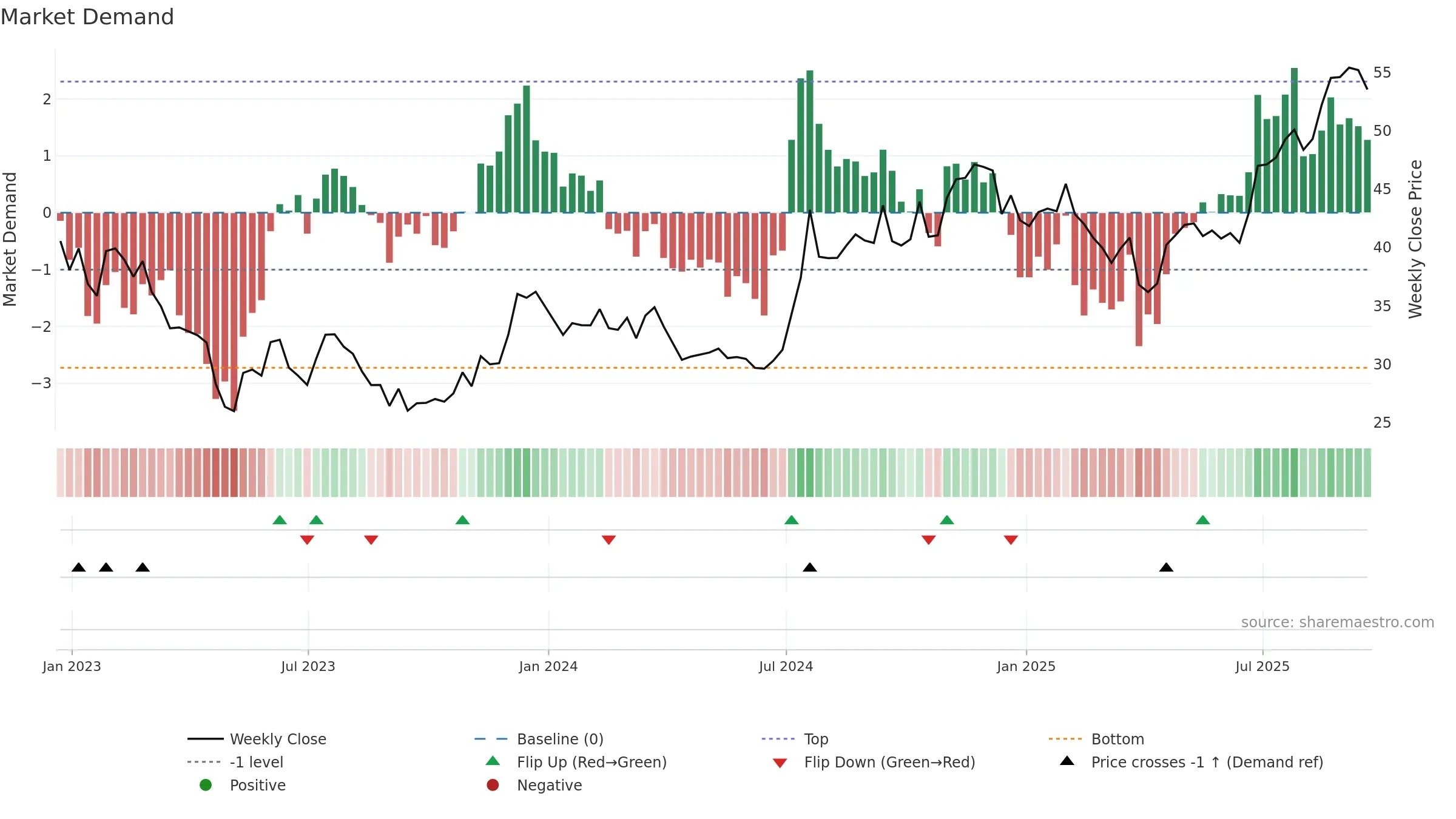Viewport: 1456px width, 819px height.
Task: Click the black price-cross marker after Jul 2024
Action: tap(810, 567)
